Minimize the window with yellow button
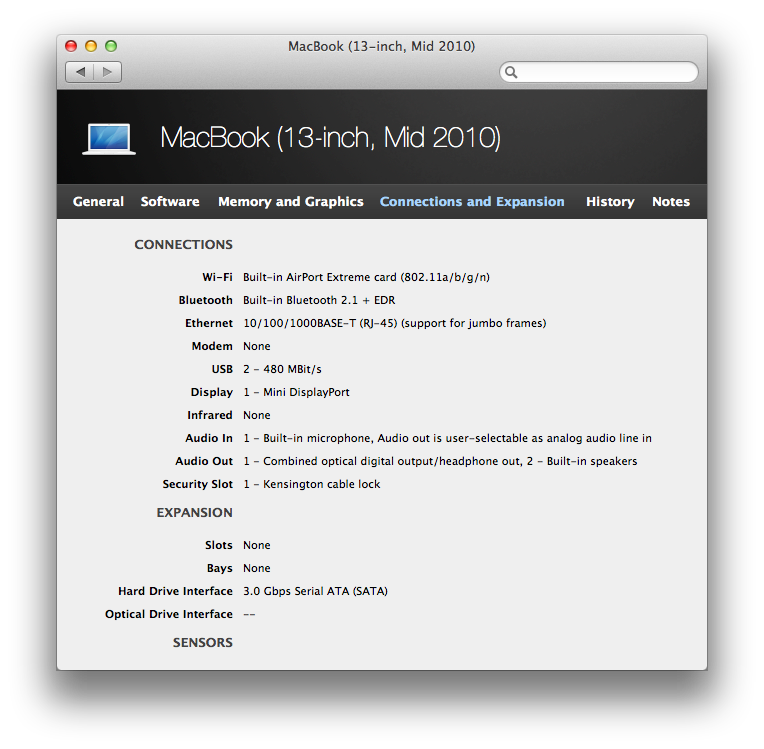The height and width of the screenshot is (749, 764). tap(91, 46)
